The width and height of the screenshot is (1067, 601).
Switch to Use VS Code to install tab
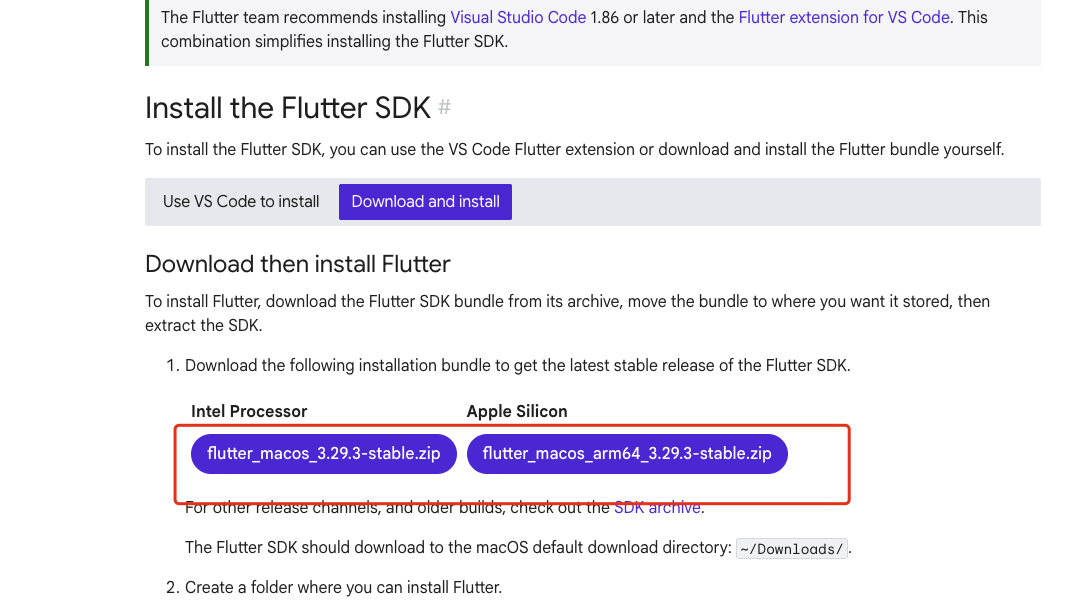241,201
